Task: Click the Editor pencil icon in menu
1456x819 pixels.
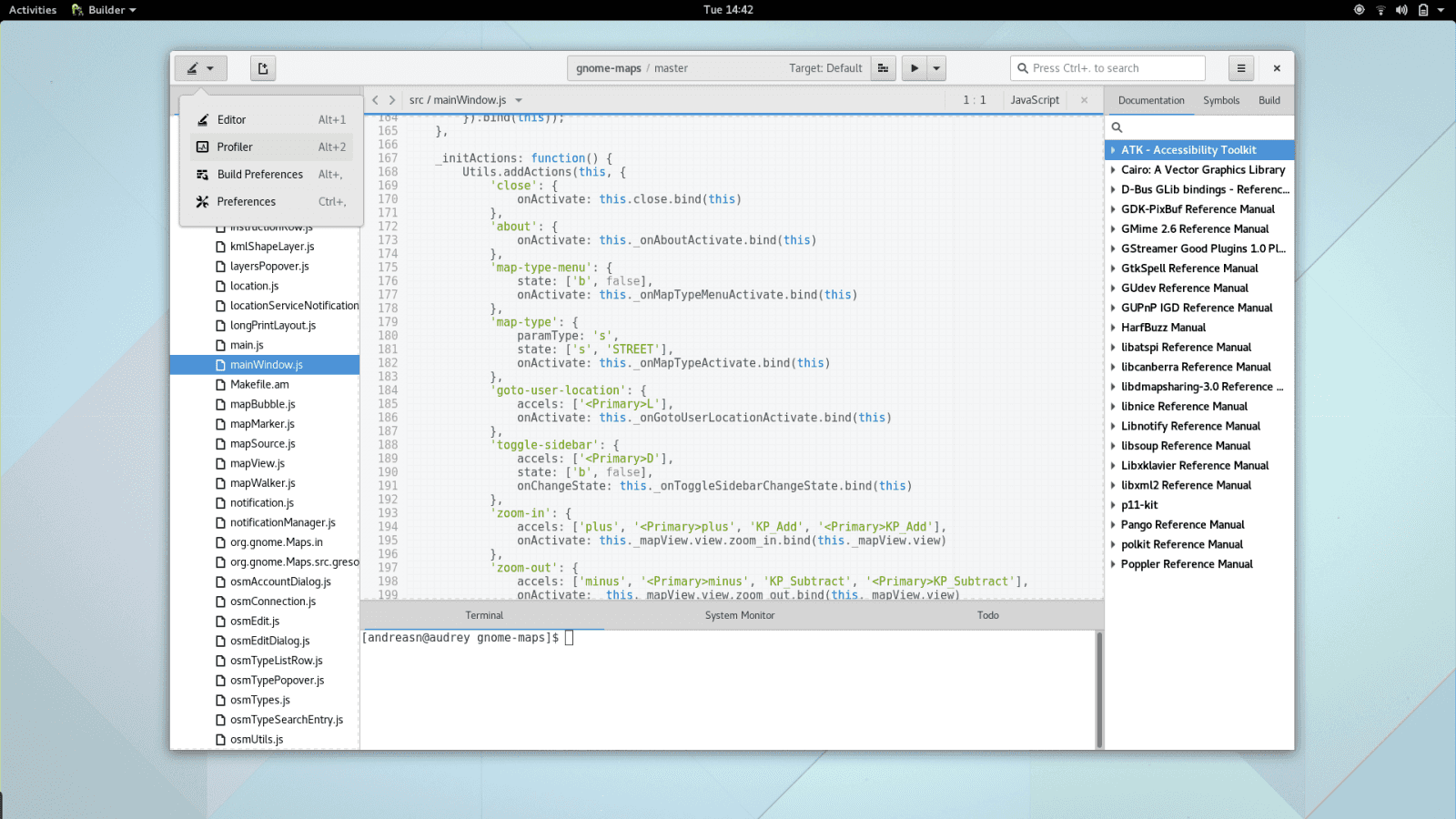Action: coord(203,119)
